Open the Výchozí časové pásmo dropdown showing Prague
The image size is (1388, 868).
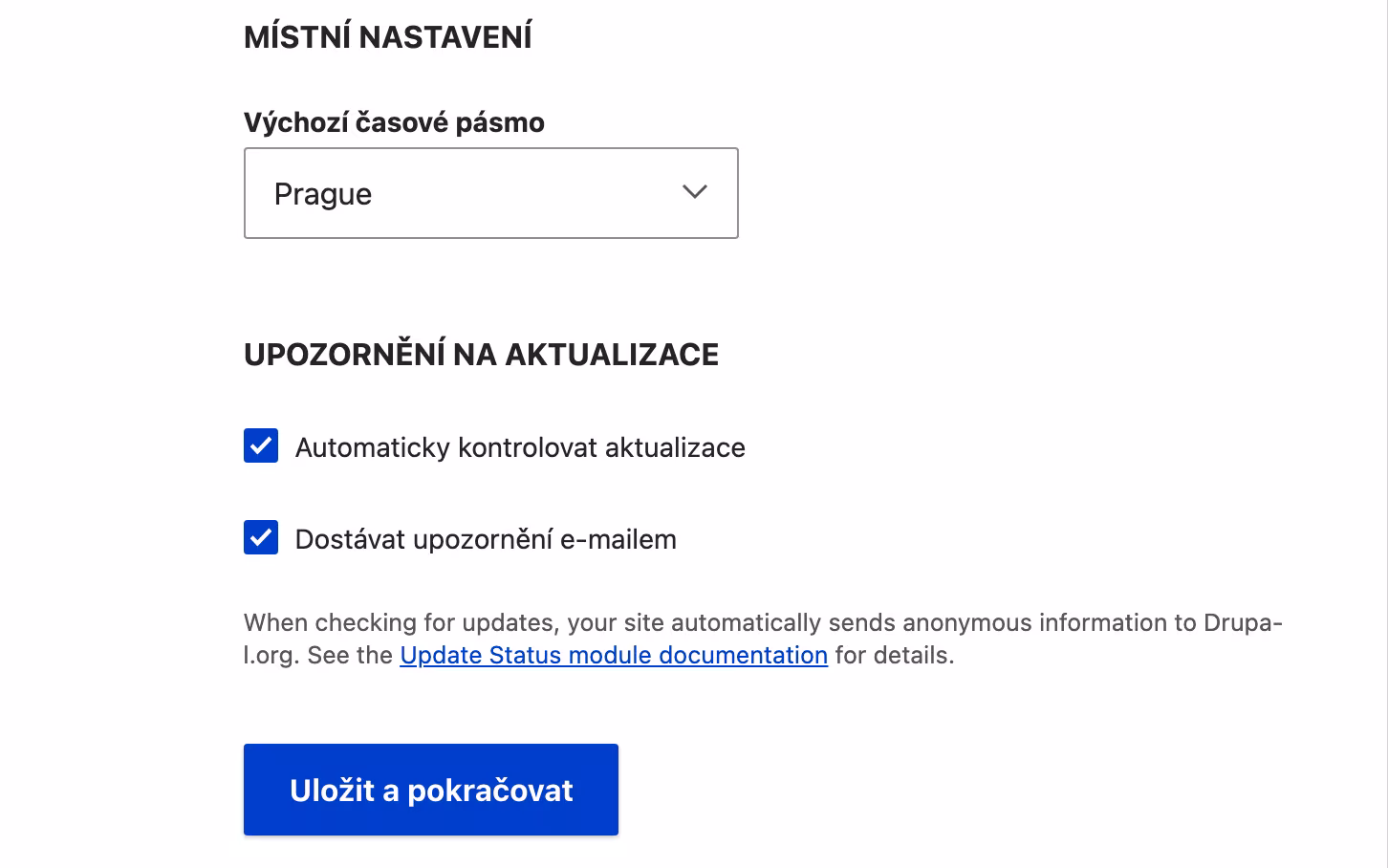[x=490, y=193]
